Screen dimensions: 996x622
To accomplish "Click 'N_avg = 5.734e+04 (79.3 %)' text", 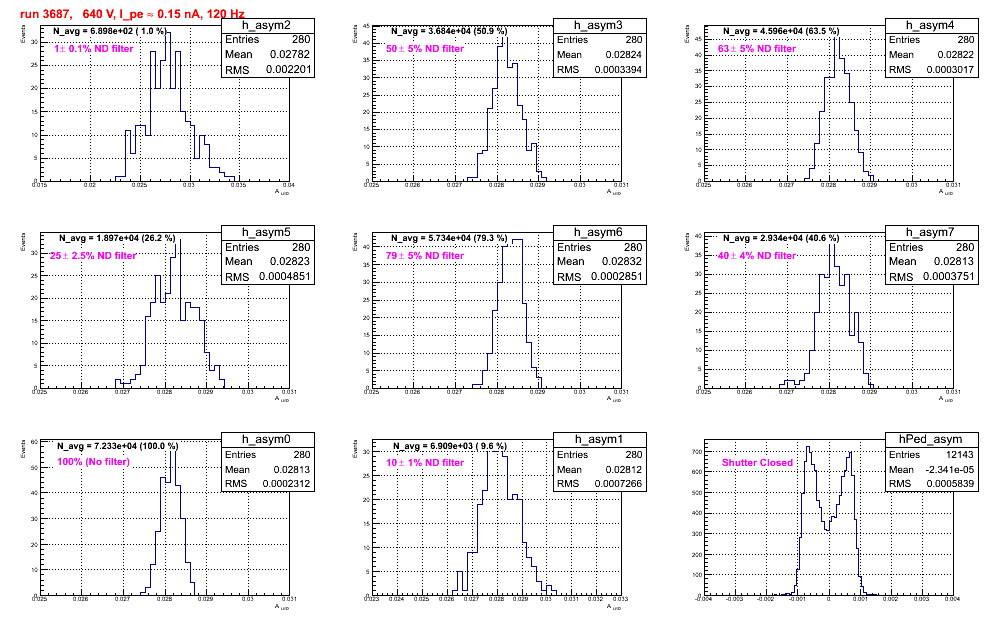I will tap(449, 238).
